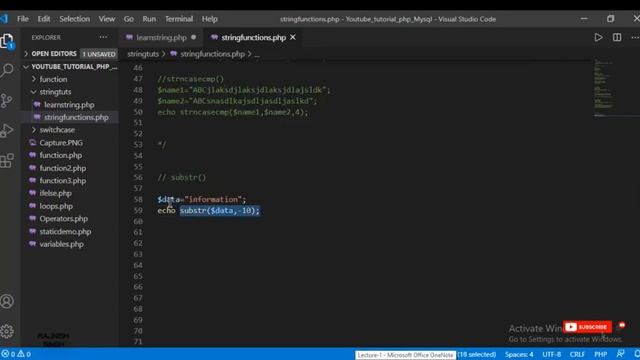
Task: Open editor More Actions ellipsis
Action: pyautogui.click(x=635, y=38)
